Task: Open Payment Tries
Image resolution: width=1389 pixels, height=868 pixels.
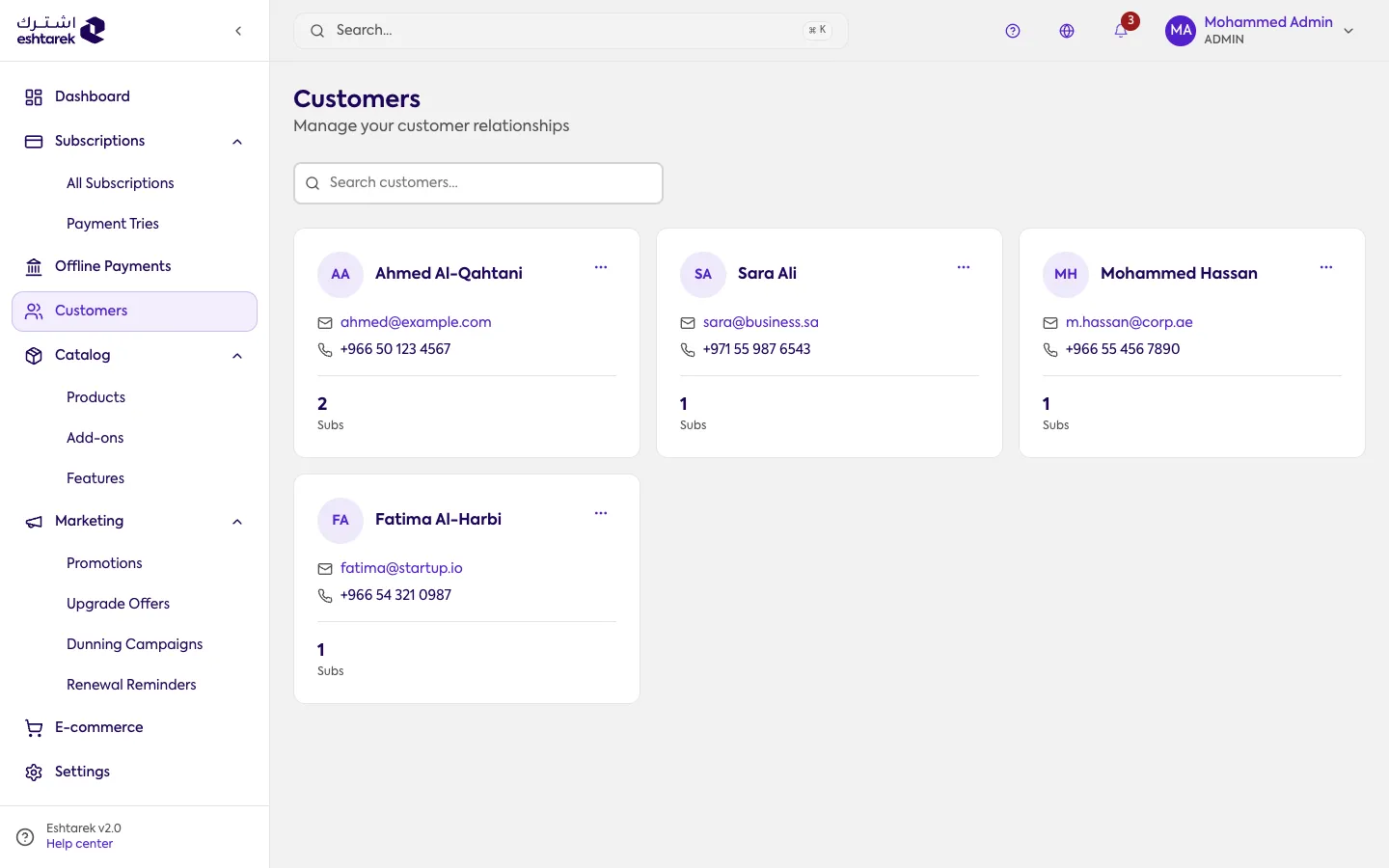Action: pos(113,224)
